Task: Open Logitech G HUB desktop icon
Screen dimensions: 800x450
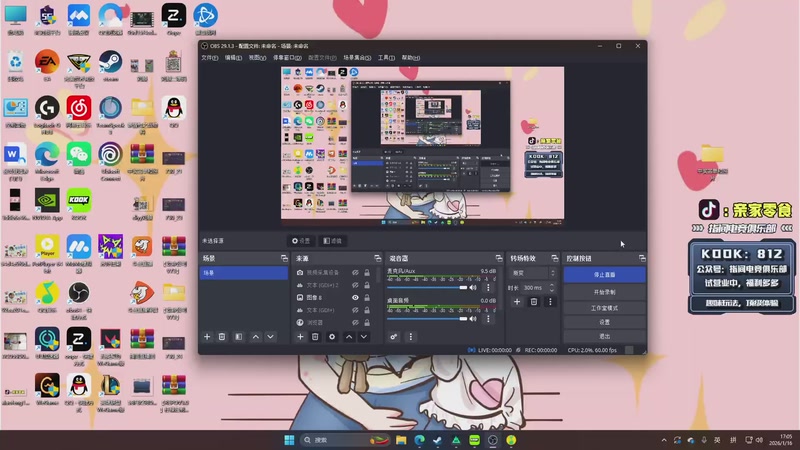Action: coord(47,115)
